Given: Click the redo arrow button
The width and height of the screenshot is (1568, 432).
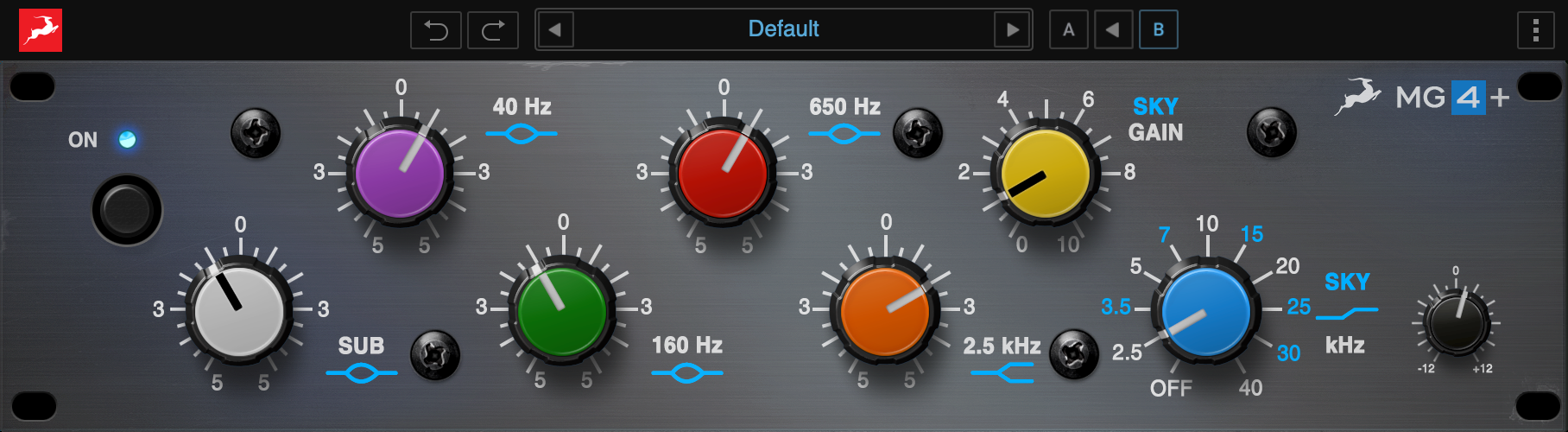Looking at the screenshot, I should click(x=493, y=30).
